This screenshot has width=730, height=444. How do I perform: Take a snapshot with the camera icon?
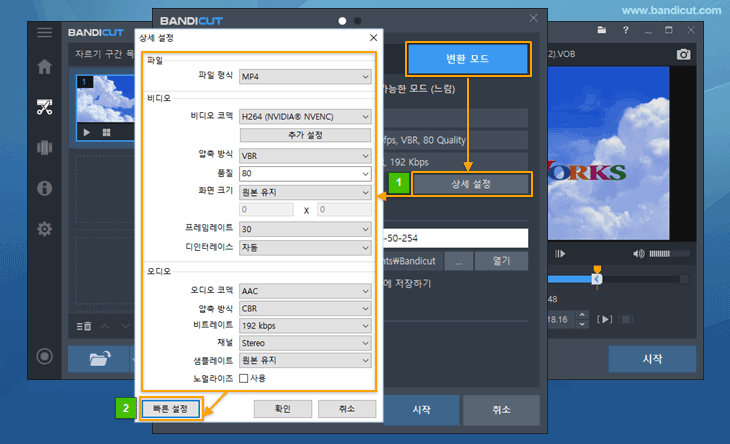coord(683,54)
